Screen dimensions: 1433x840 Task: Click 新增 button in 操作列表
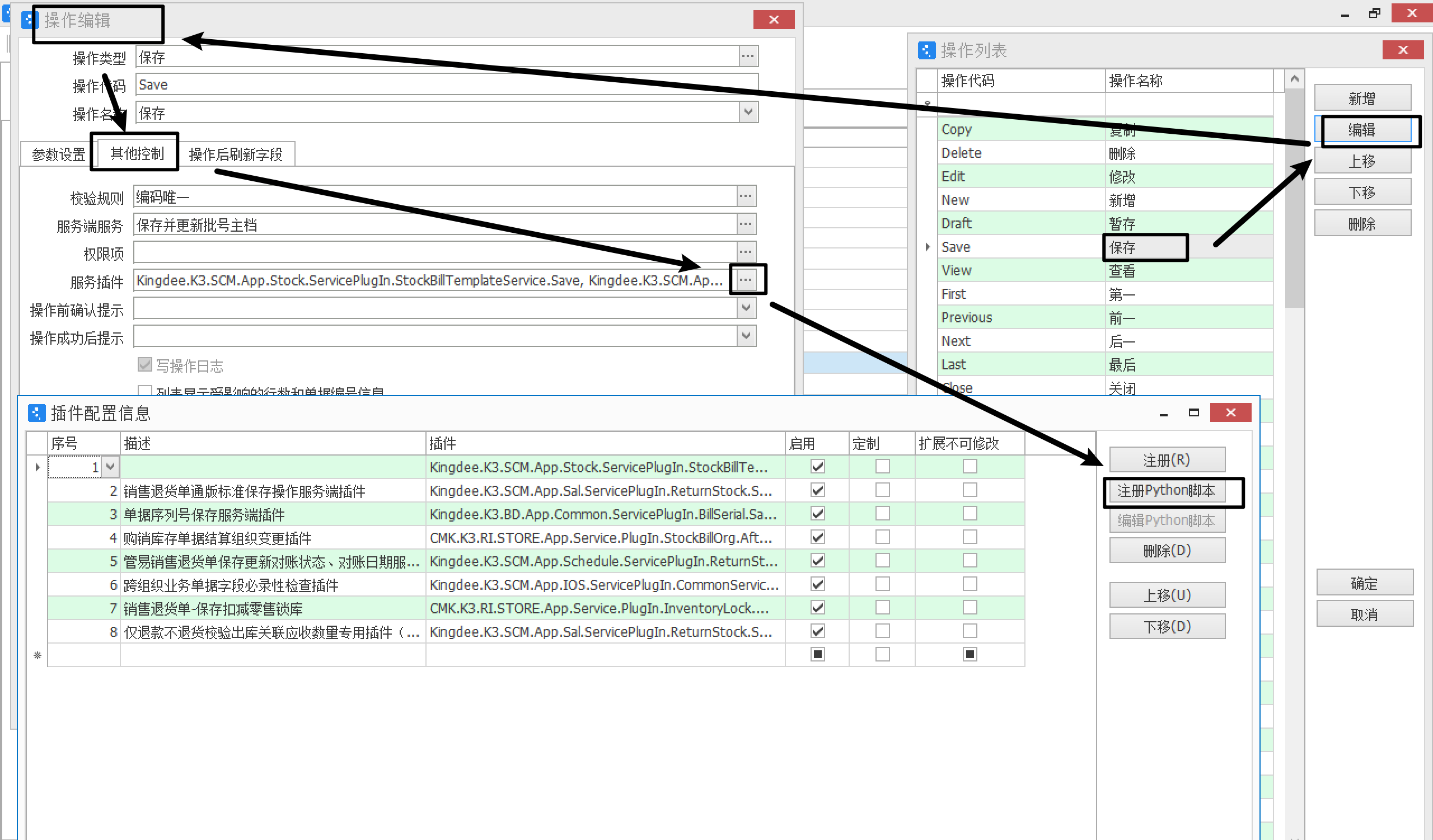pos(1362,98)
